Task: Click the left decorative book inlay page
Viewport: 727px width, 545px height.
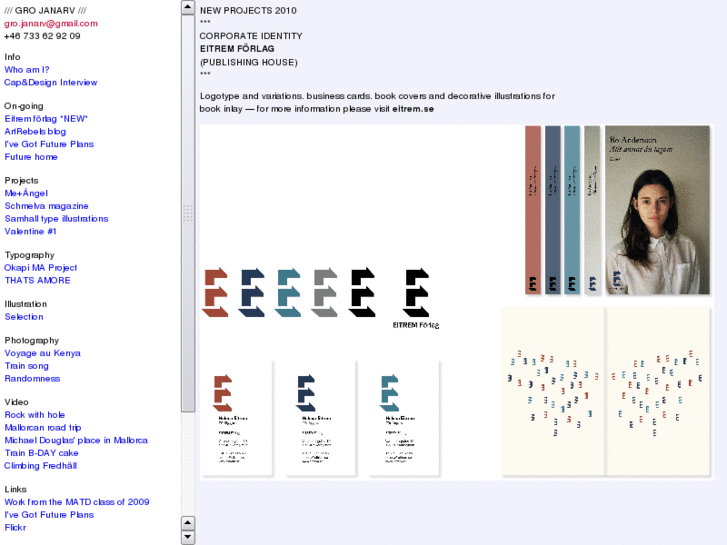Action: coord(553,391)
